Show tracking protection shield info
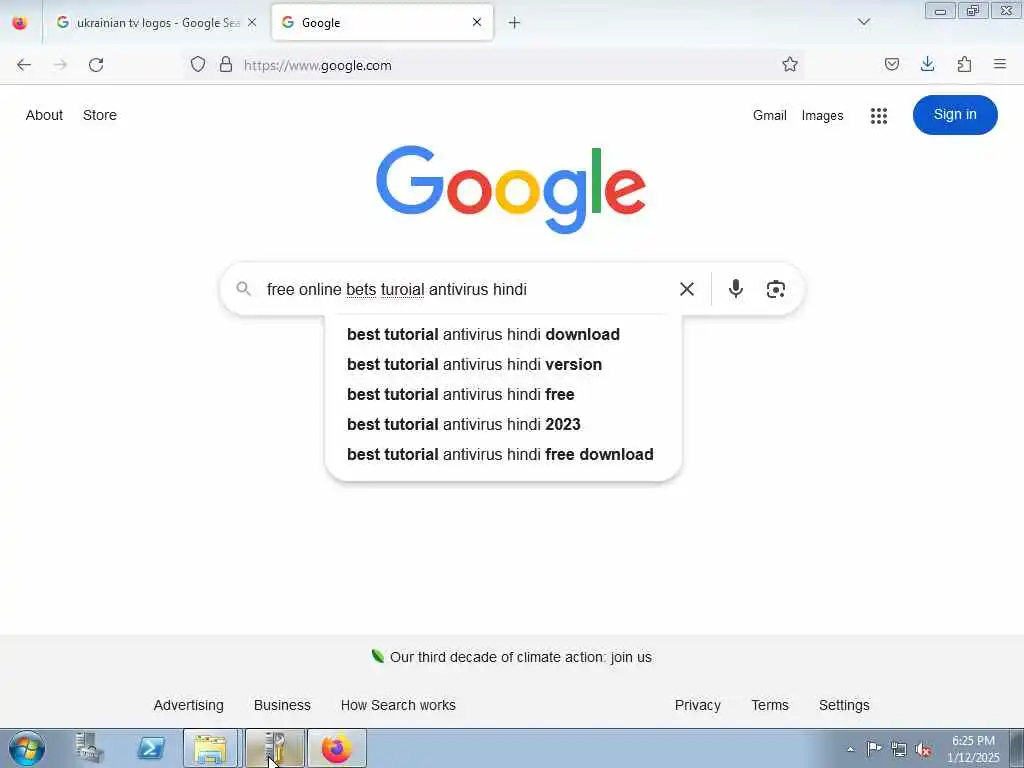This screenshot has width=1024, height=768. click(x=198, y=64)
